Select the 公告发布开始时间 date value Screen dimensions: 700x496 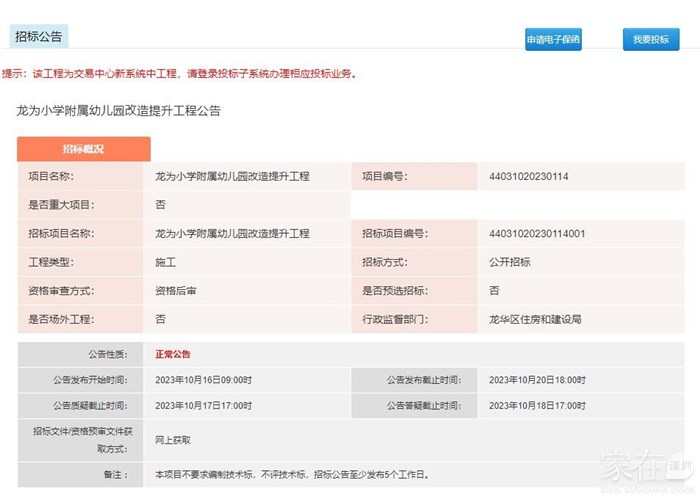pyautogui.click(x=204, y=380)
